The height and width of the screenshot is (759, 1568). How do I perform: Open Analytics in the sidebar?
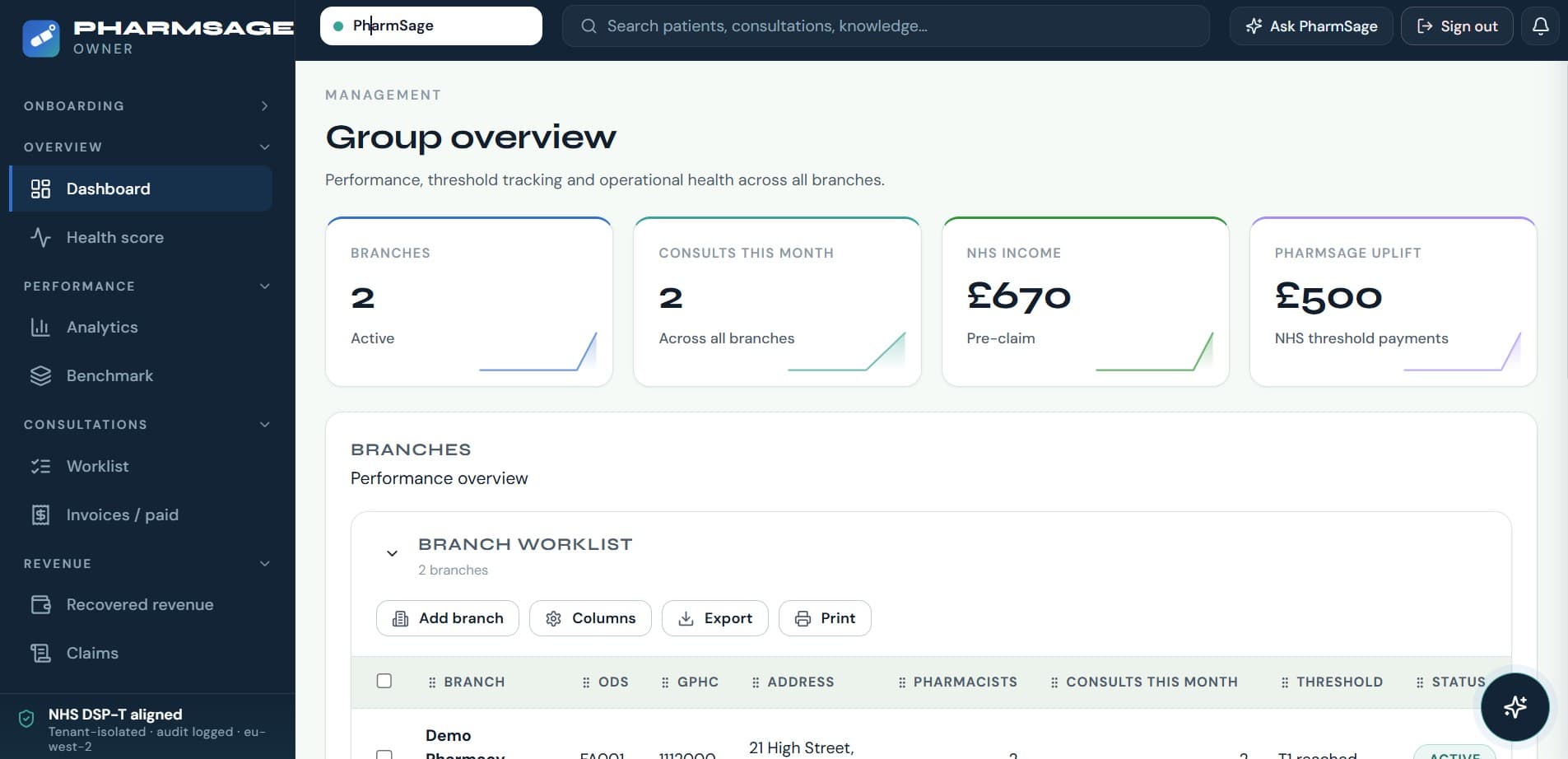pyautogui.click(x=141, y=327)
